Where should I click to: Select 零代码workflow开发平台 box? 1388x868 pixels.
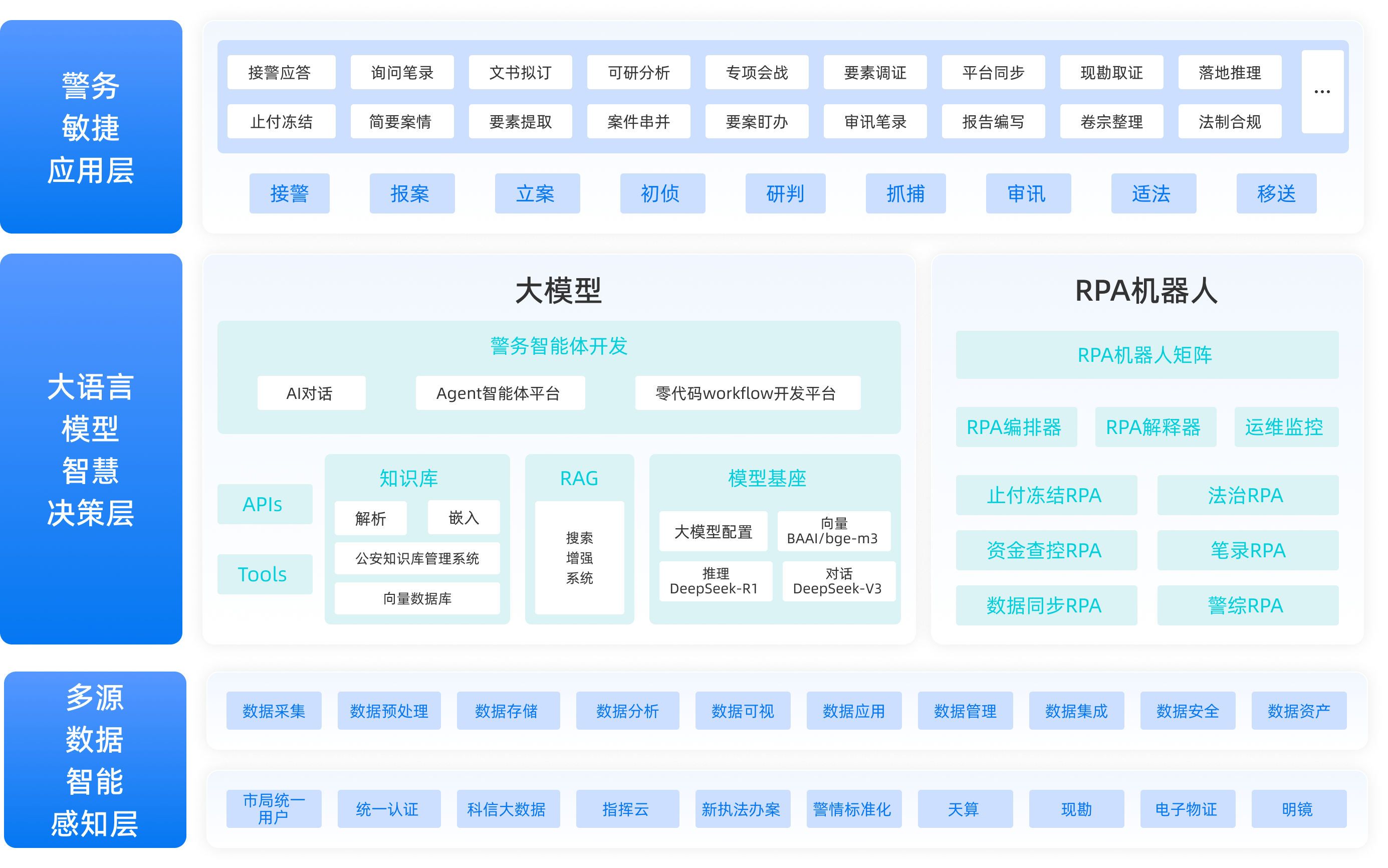tap(747, 393)
